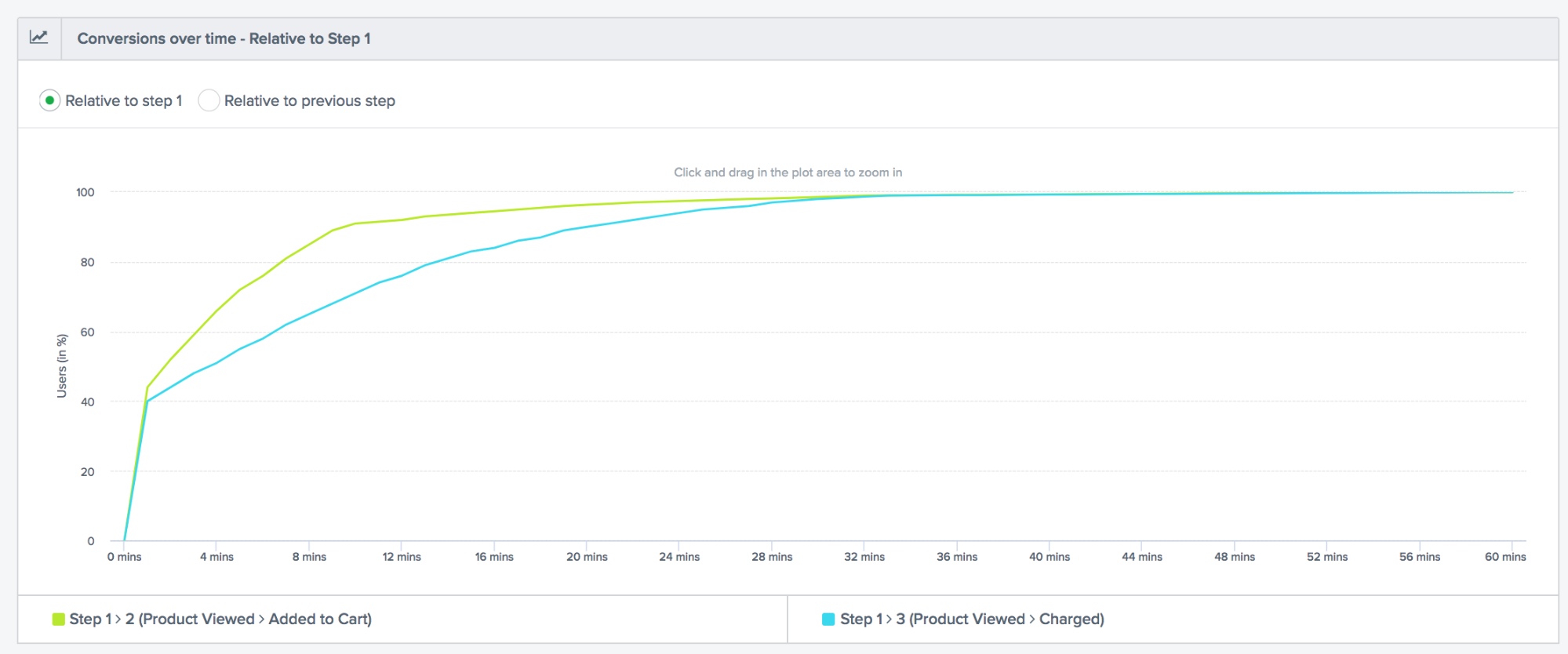Screen dimensions: 1568x654
Task: Click the '8 mins' x-axis label
Action: pyautogui.click(x=309, y=557)
